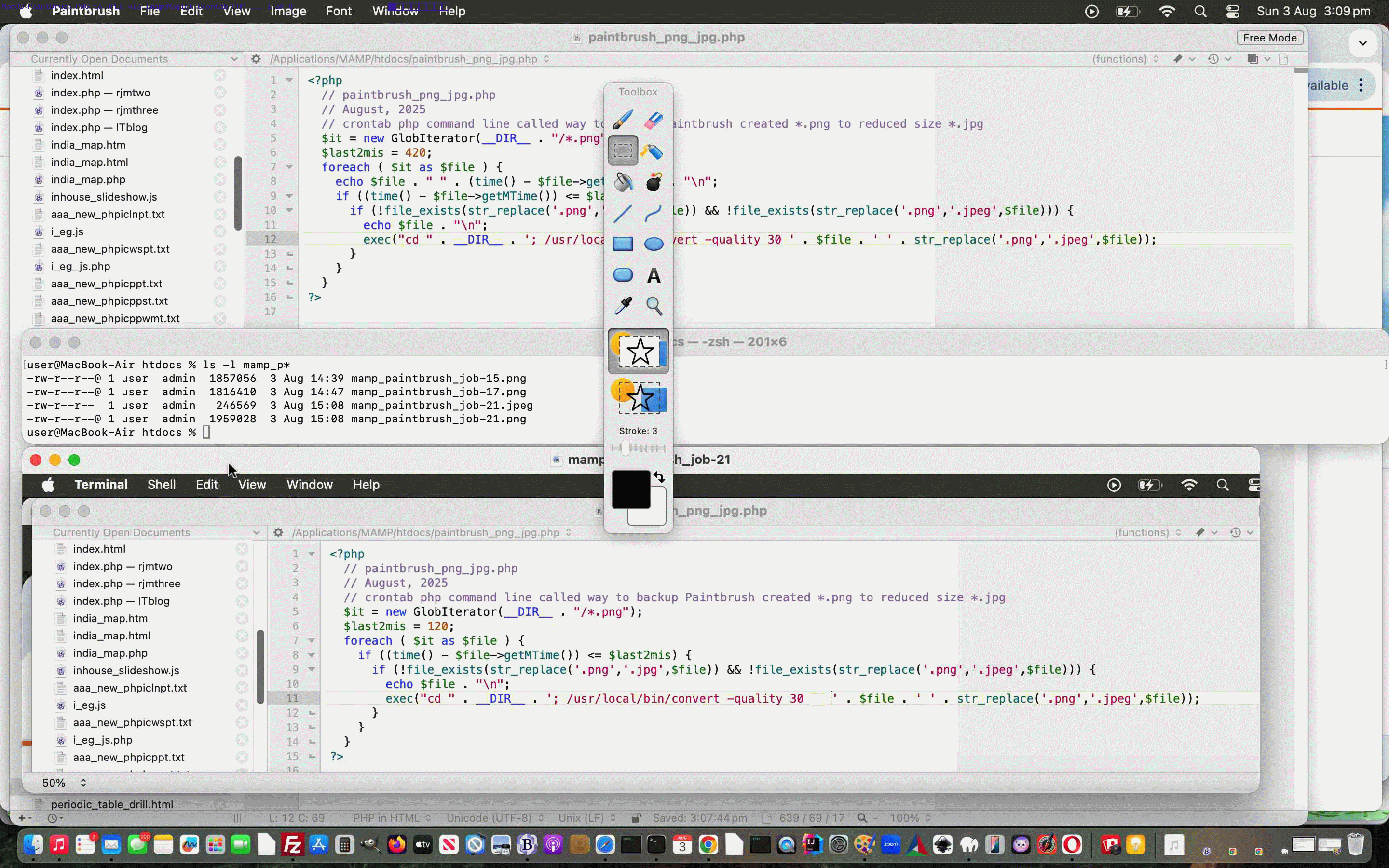
Task: Collapse the foreach fold at line 7
Action: 289,167
